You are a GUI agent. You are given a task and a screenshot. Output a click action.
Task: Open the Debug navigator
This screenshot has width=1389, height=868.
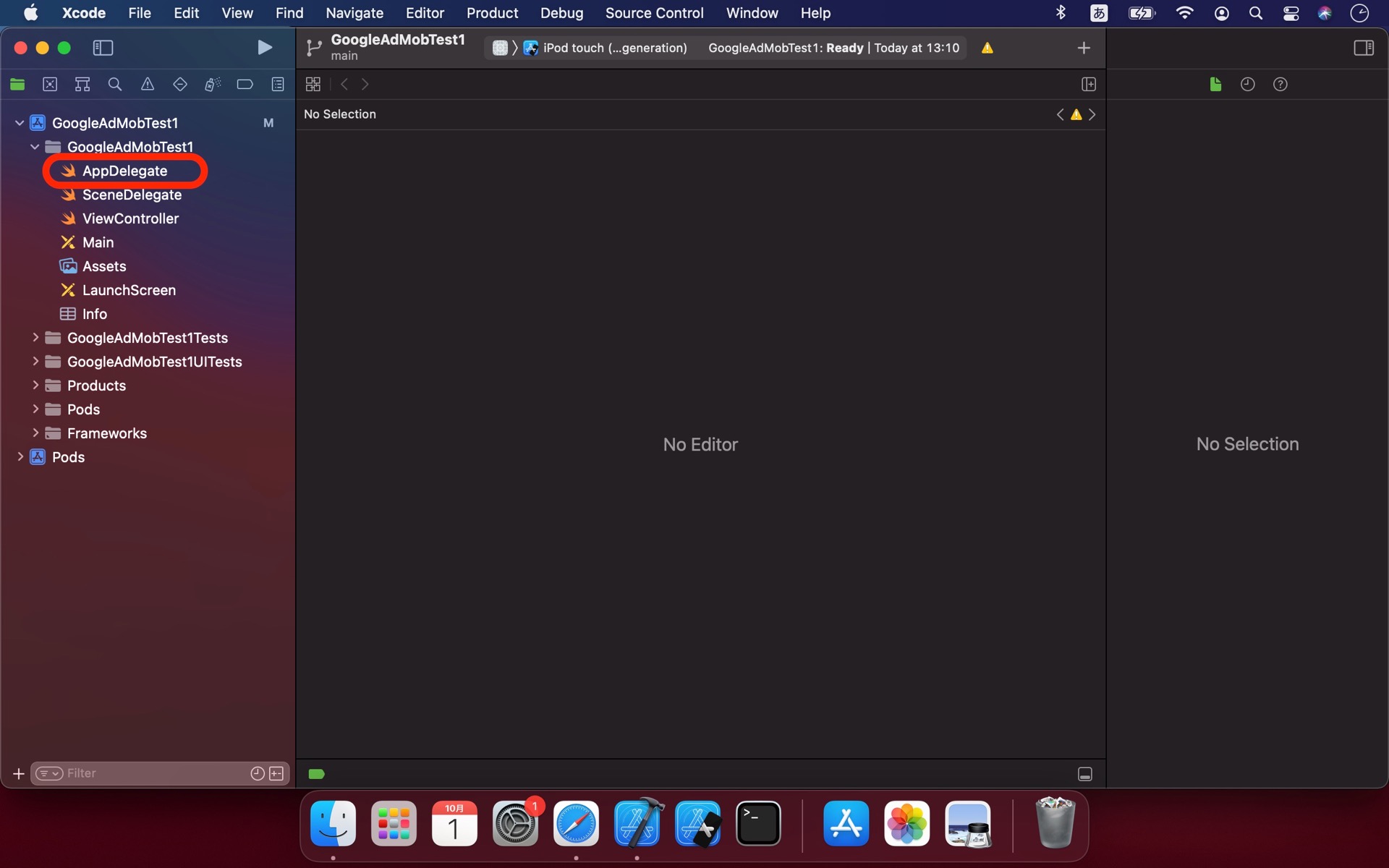[x=213, y=85]
